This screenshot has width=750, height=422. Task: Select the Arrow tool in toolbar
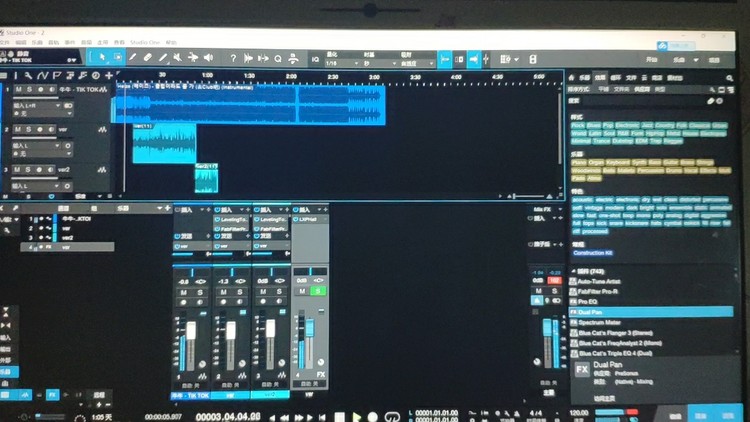[x=101, y=58]
